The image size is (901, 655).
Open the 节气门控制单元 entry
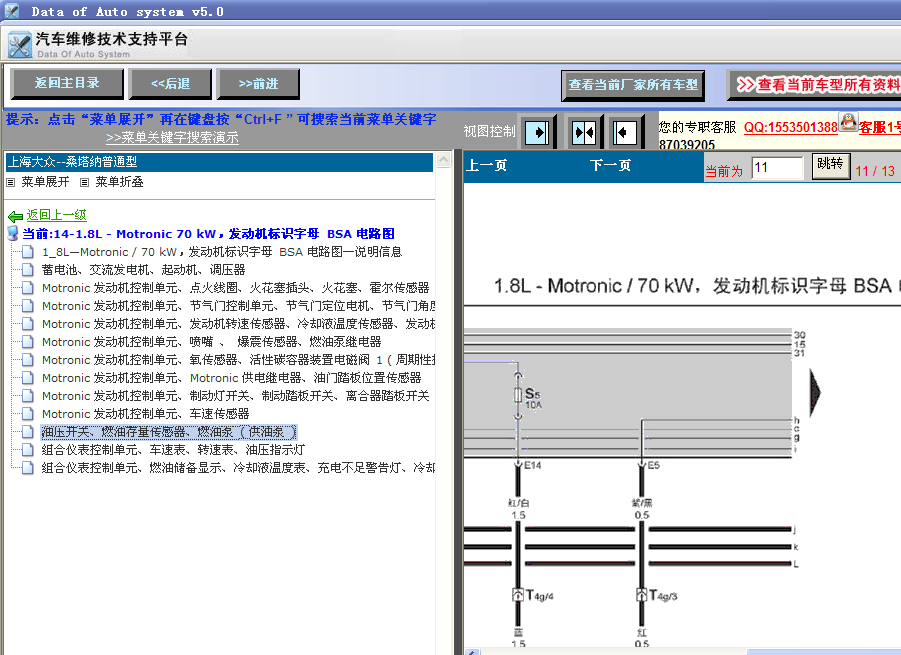[238, 306]
